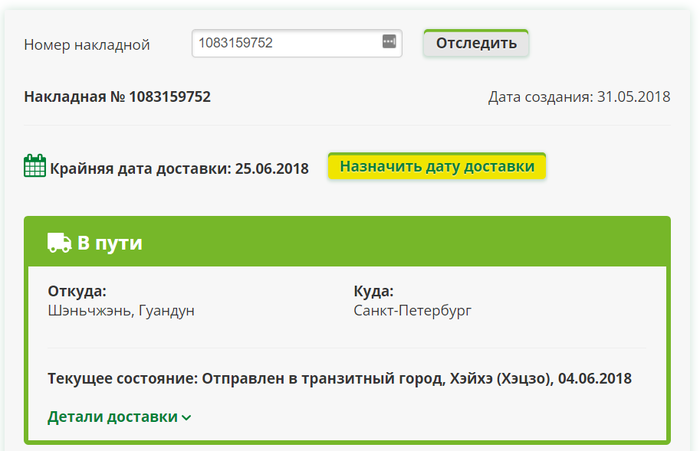Click the green calendar icon
The height and width of the screenshot is (451, 700).
coord(35,166)
